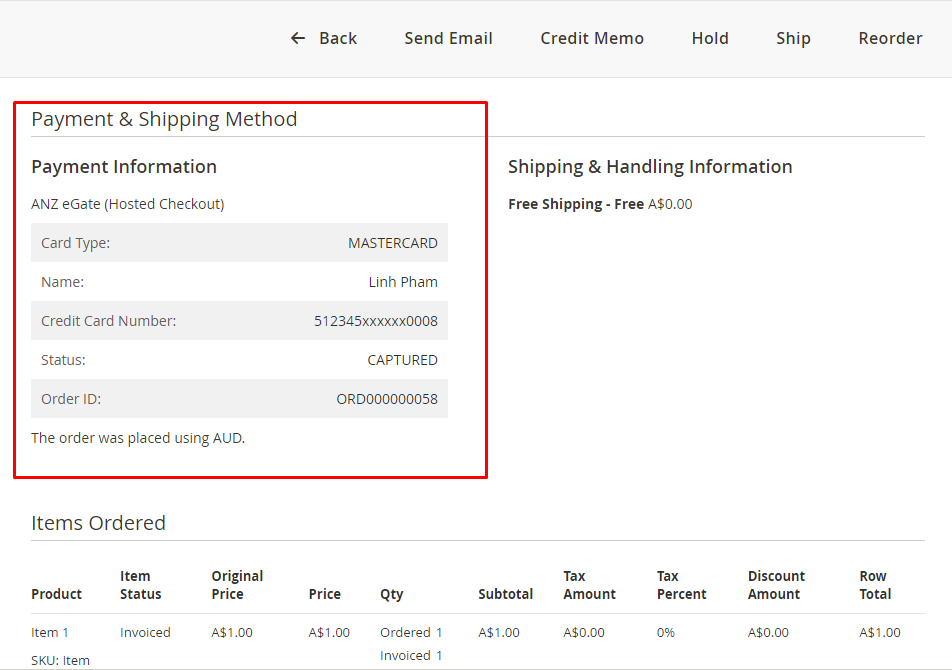Click the MASTERCARD card type value
The width and height of the screenshot is (952, 670).
tap(392, 243)
